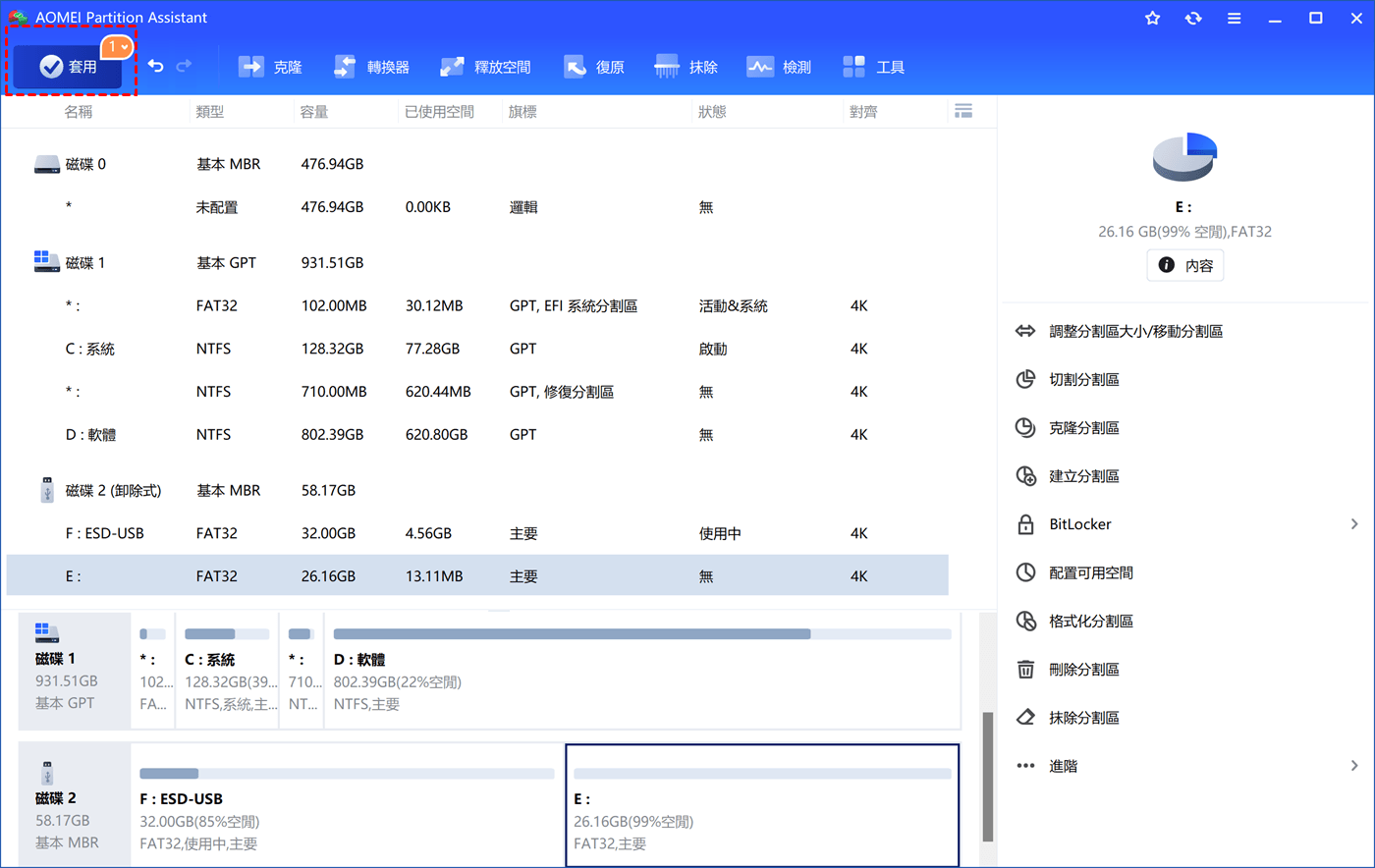Click the E: pie chart disk icon
The image size is (1375, 868).
click(1184, 157)
